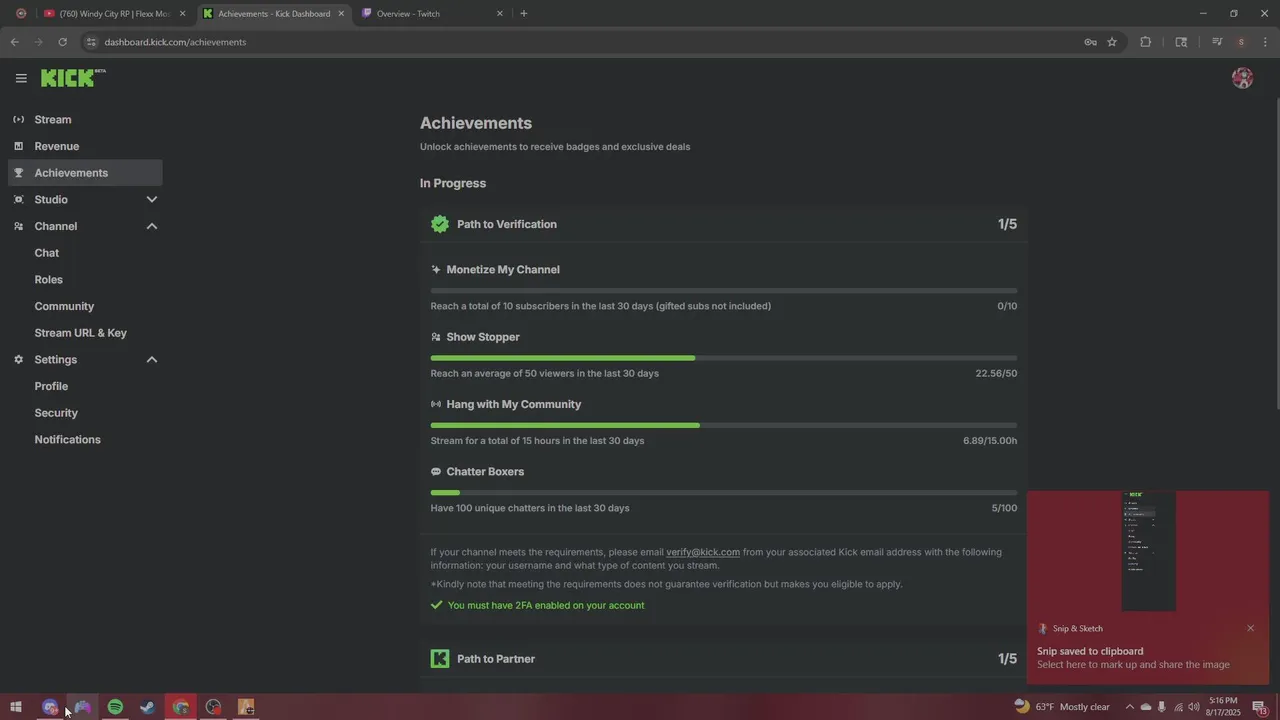The image size is (1280, 720).
Task: Open Stream URL & Key page
Action: coord(80,333)
